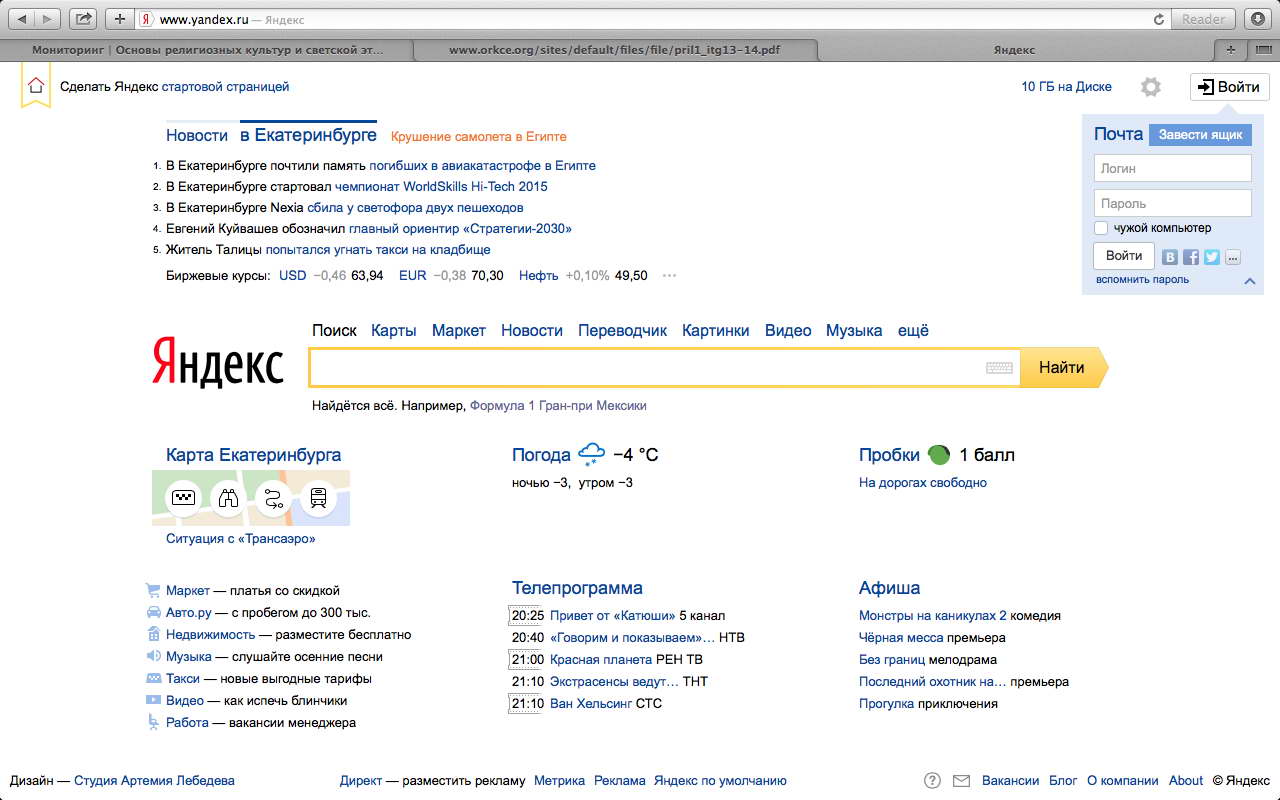Switch to the Мониторинг browser tab
The width and height of the screenshot is (1280, 800).
pos(207,49)
